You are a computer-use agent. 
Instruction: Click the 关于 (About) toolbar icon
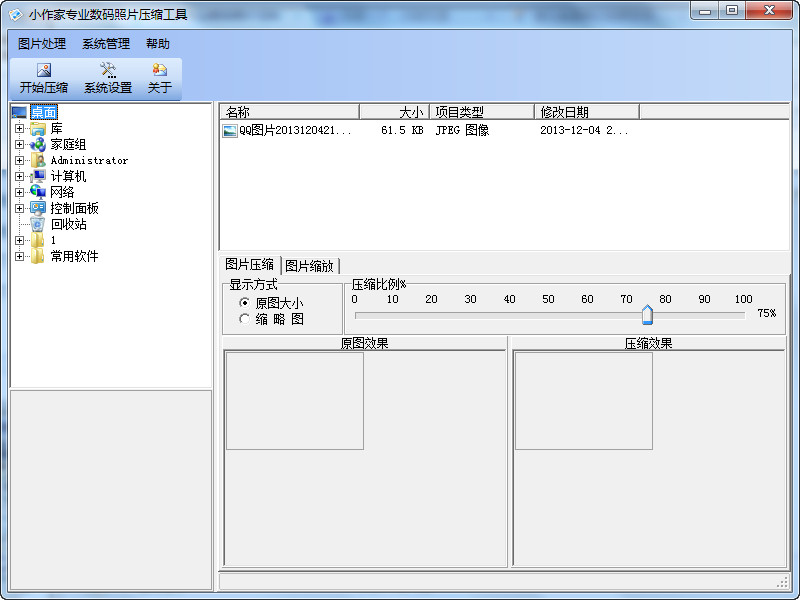pyautogui.click(x=159, y=77)
